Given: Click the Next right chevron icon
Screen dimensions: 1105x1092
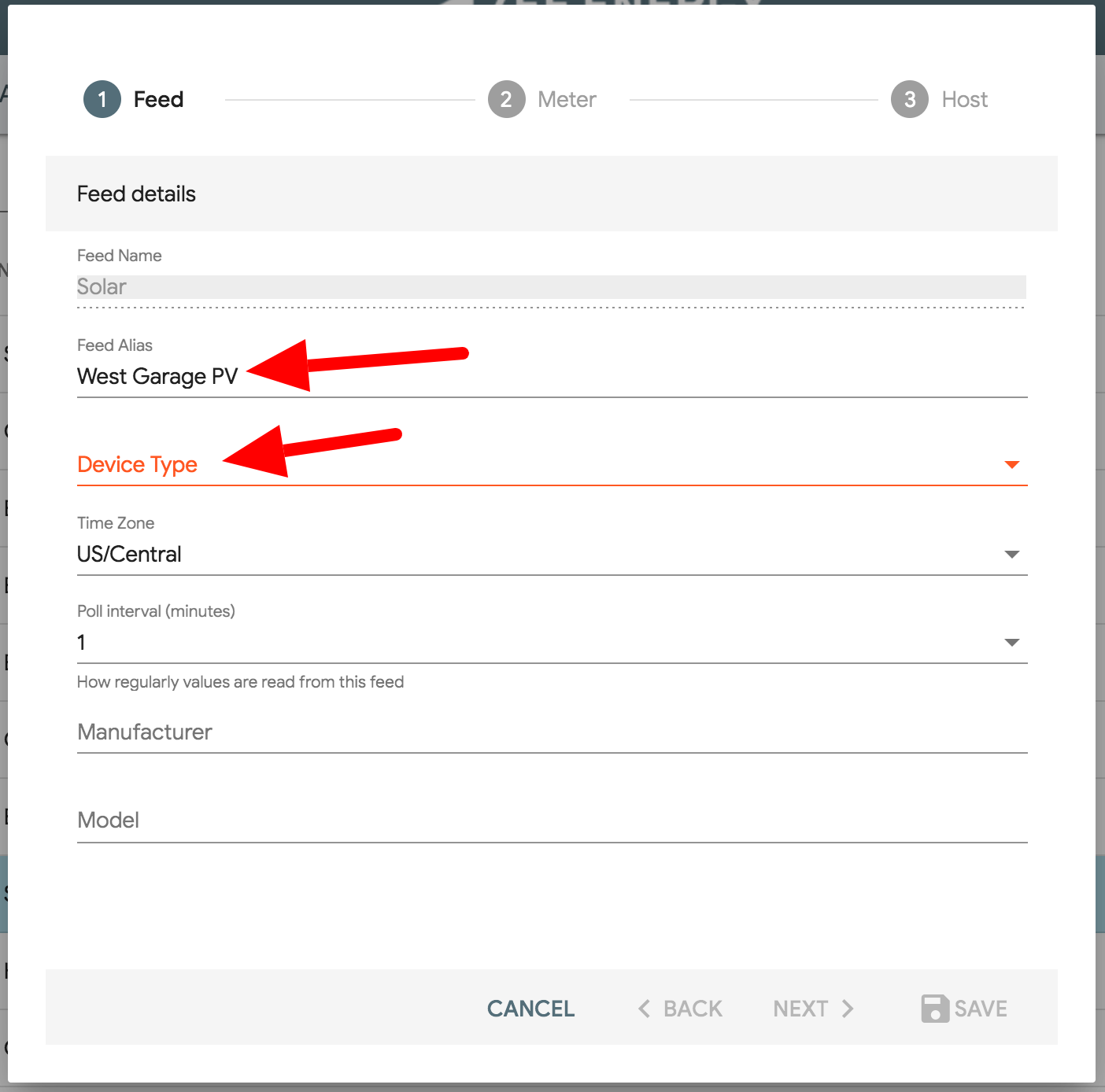Looking at the screenshot, I should (848, 1009).
